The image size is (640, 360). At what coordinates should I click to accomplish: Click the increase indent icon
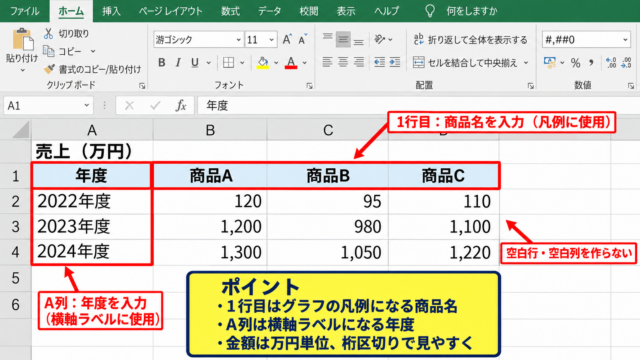(x=395, y=62)
